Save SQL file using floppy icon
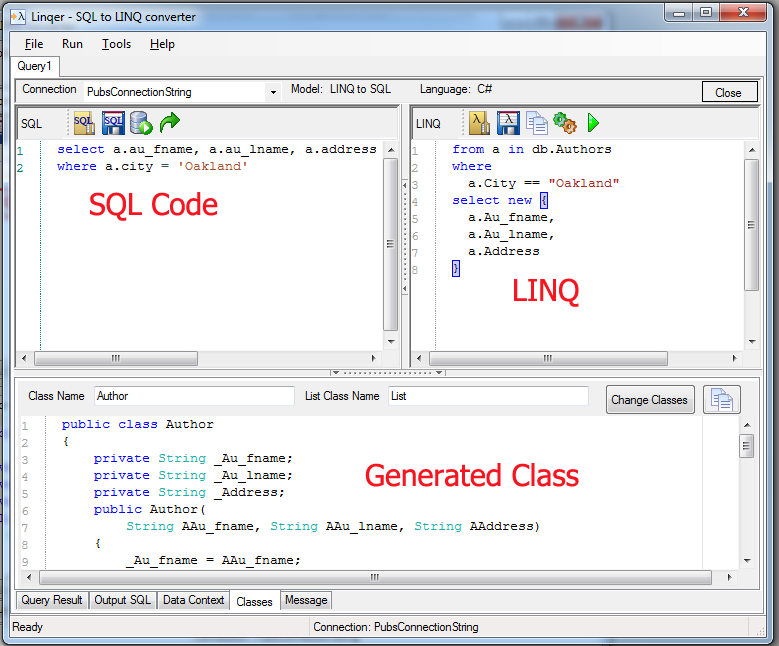 tap(113, 123)
